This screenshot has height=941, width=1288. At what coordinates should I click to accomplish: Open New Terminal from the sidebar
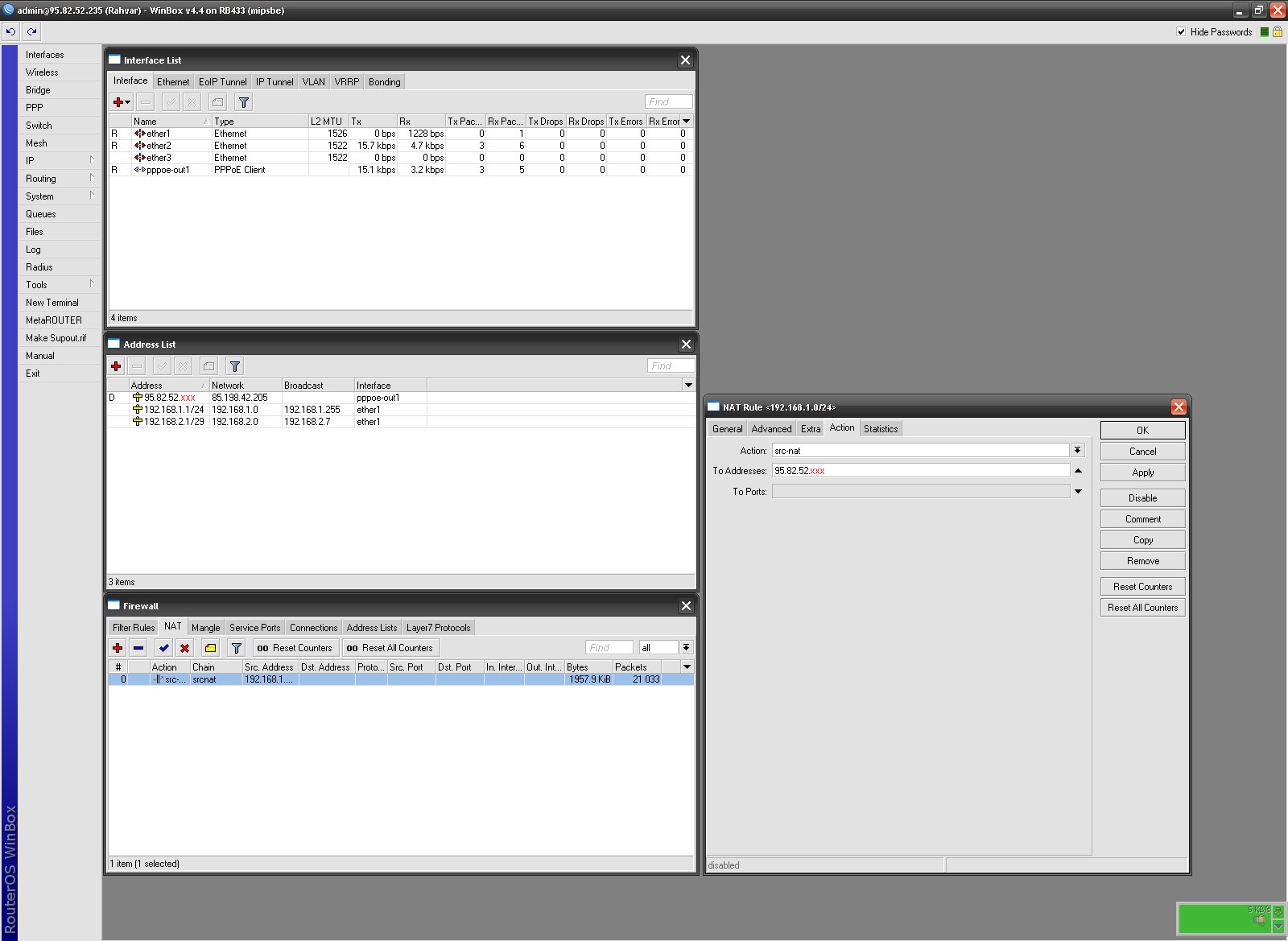pos(60,303)
